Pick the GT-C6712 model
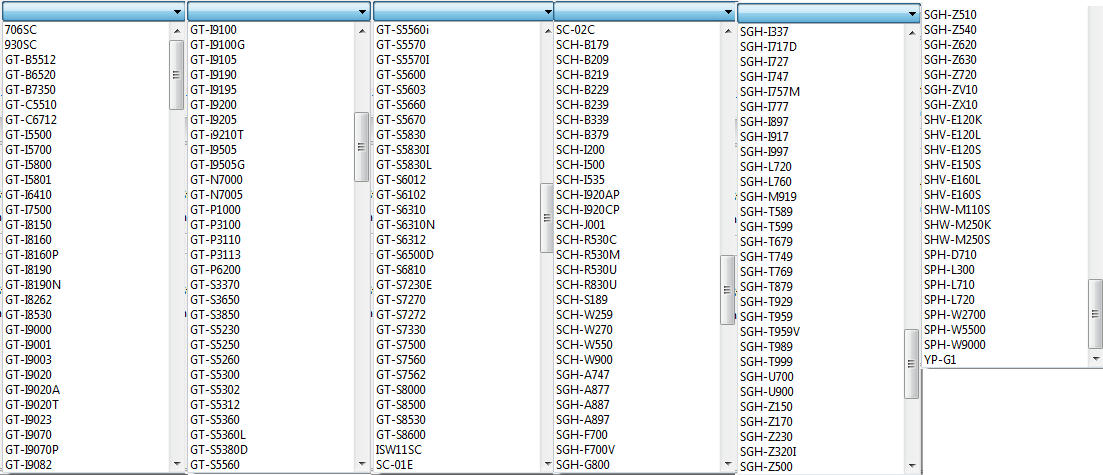This screenshot has height=475, width=1103. pyautogui.click(x=30, y=120)
